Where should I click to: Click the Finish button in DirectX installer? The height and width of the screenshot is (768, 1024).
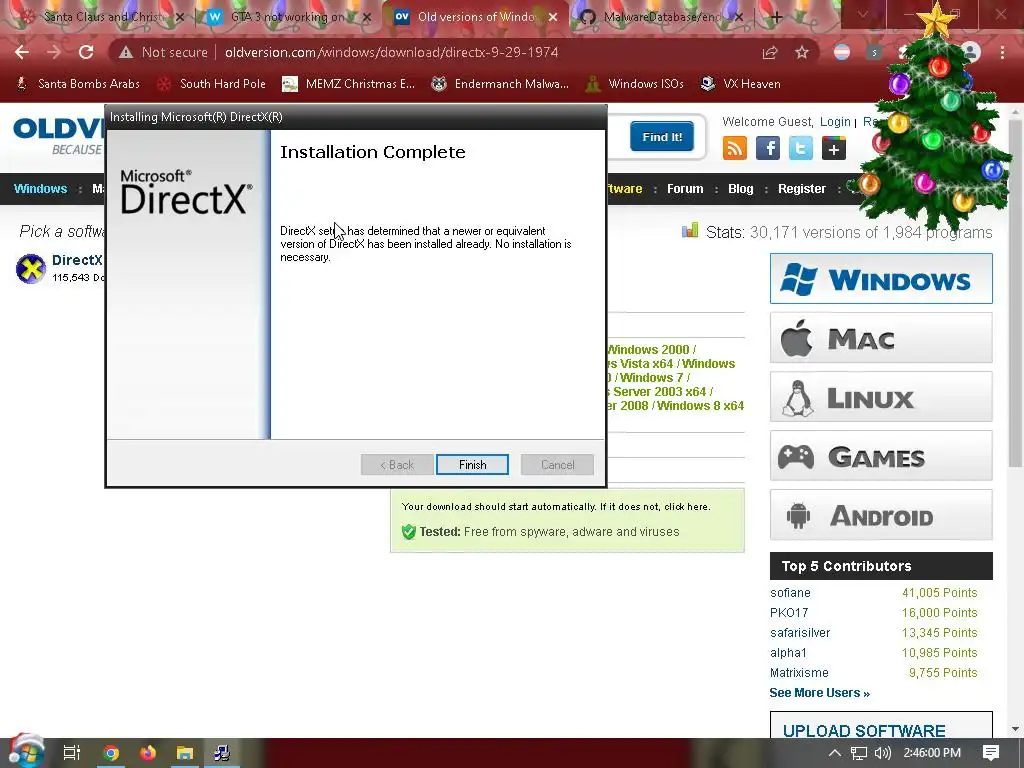pyautogui.click(x=472, y=464)
